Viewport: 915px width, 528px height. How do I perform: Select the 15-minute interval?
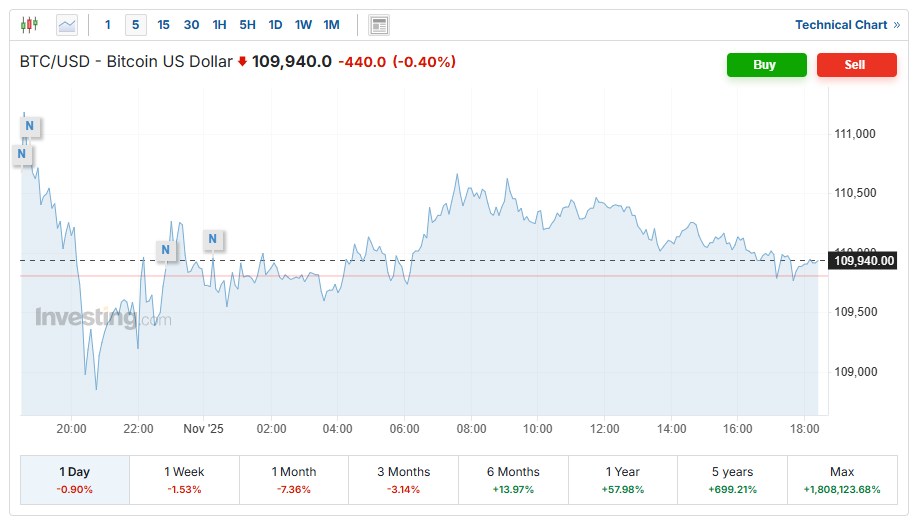164,25
